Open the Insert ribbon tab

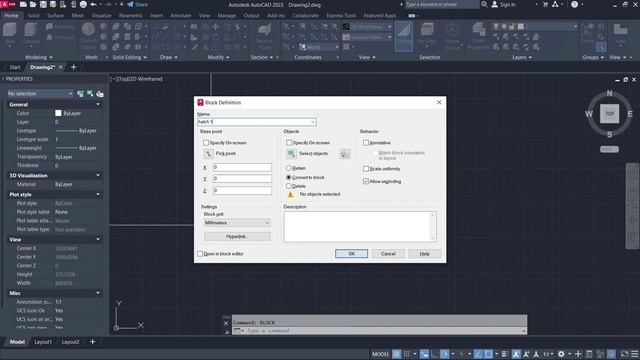[156, 16]
